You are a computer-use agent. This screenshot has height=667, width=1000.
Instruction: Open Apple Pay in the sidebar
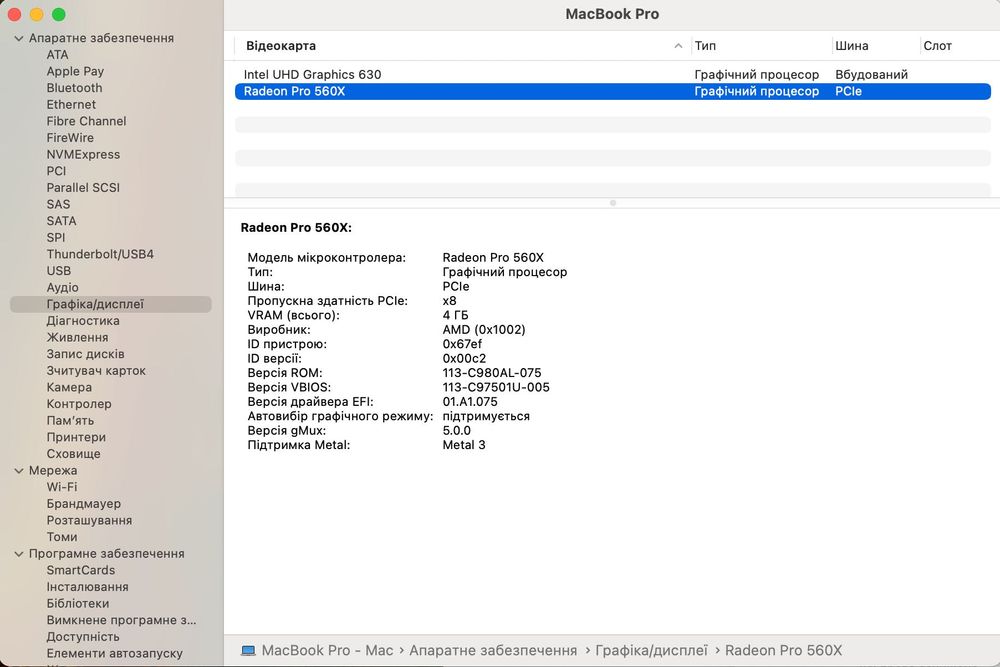coord(75,71)
